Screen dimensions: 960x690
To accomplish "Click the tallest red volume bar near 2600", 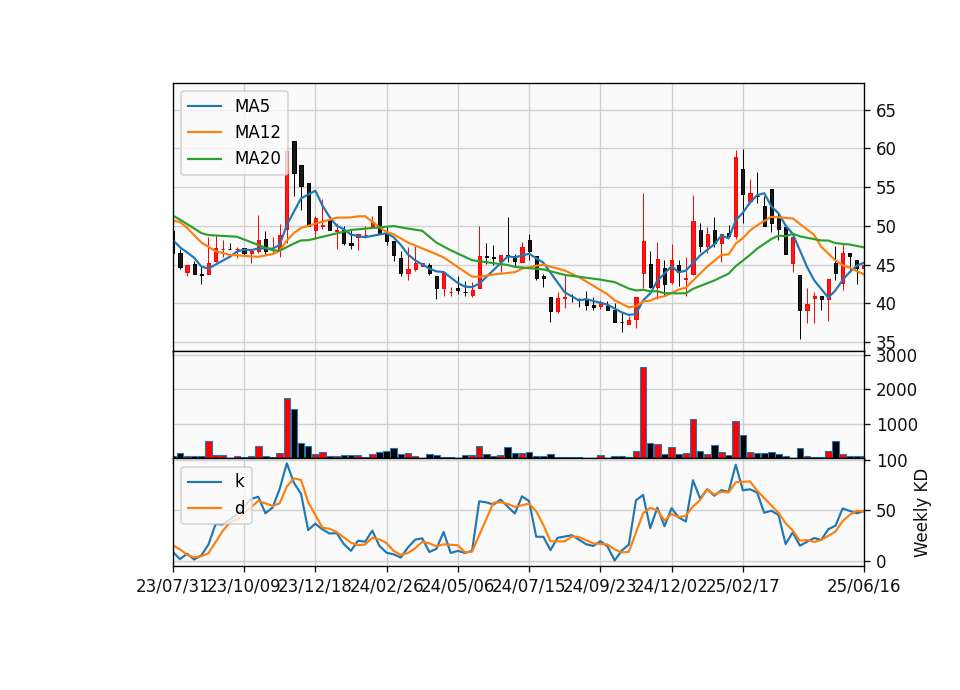I will point(643,413).
